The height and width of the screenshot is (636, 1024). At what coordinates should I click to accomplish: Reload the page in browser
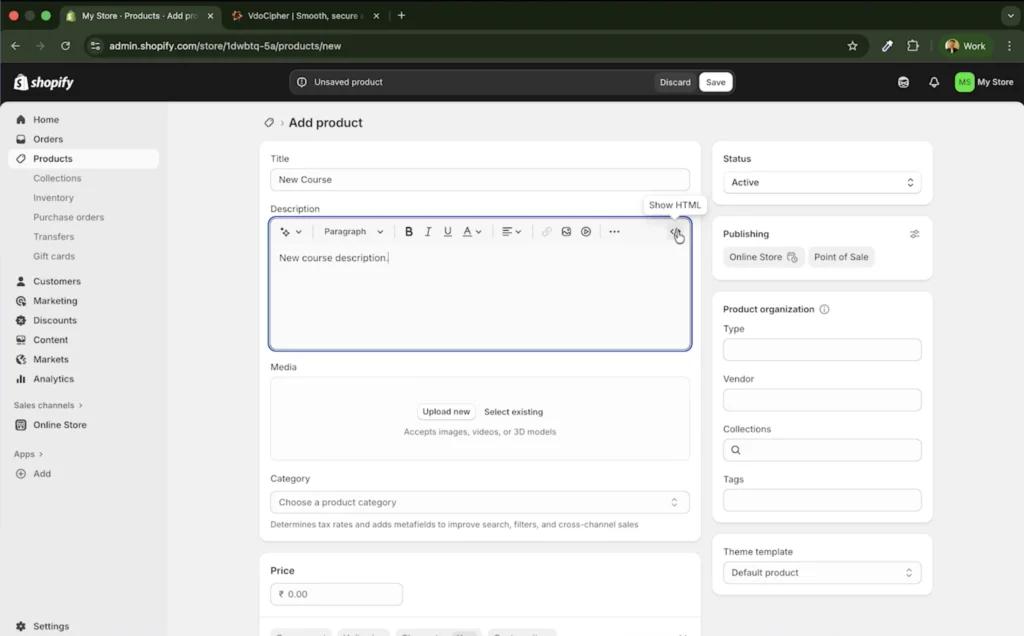click(x=65, y=46)
